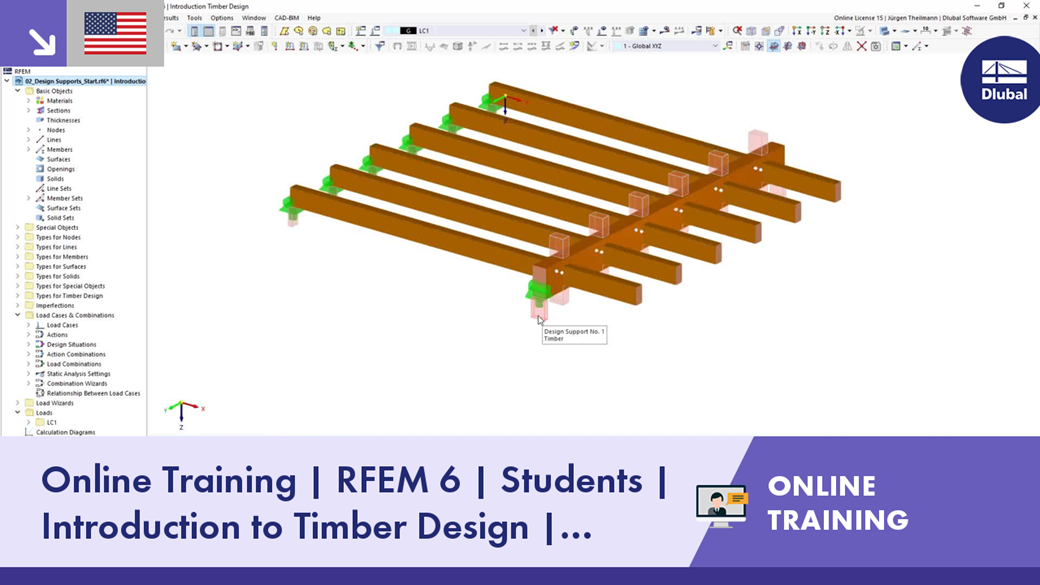Screen dimensions: 1040x585
Task: Expand the LC1 loads folder
Action: coord(29,422)
